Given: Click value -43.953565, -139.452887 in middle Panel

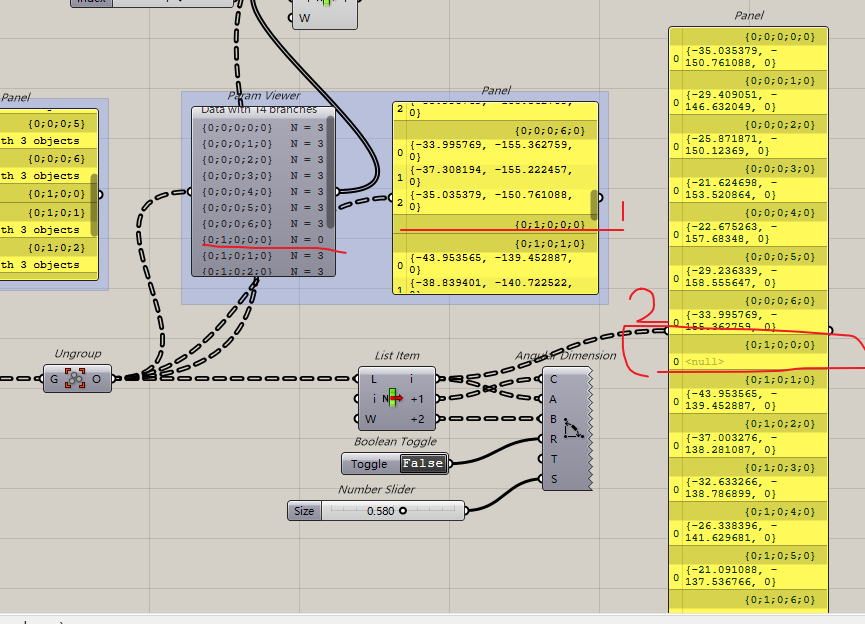Looking at the screenshot, I should coord(491,264).
